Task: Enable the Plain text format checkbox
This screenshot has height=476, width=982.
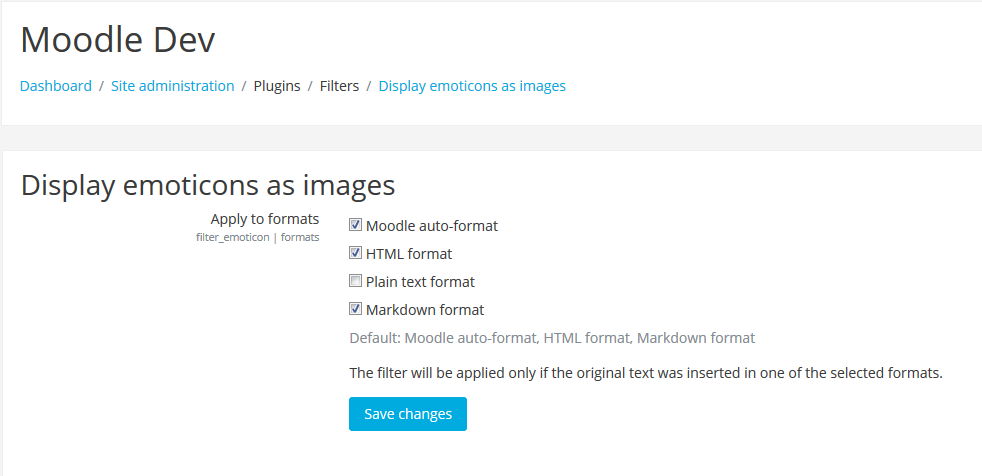Action: pos(356,281)
